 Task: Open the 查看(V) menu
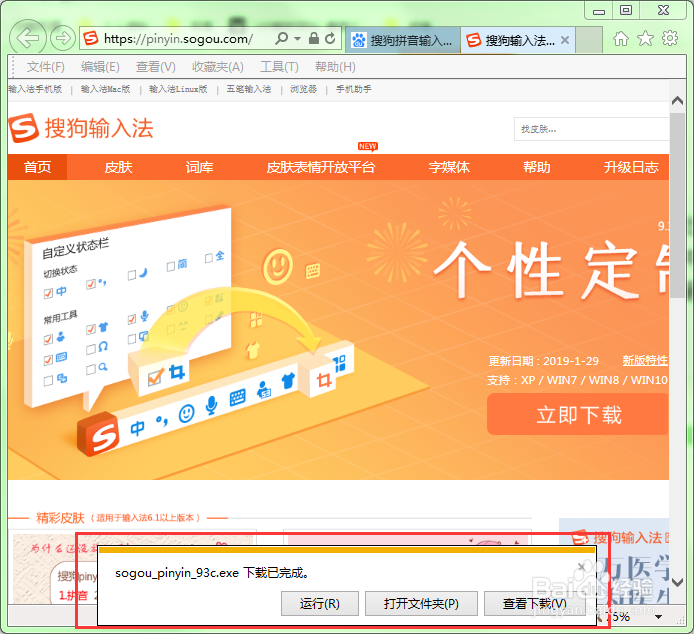click(x=155, y=67)
